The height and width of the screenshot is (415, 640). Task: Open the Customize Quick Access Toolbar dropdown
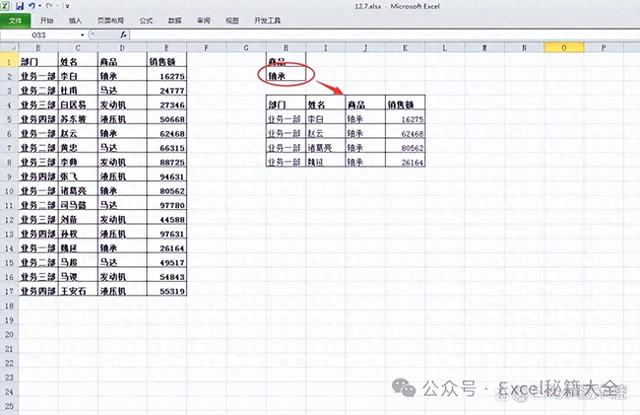(x=67, y=6)
